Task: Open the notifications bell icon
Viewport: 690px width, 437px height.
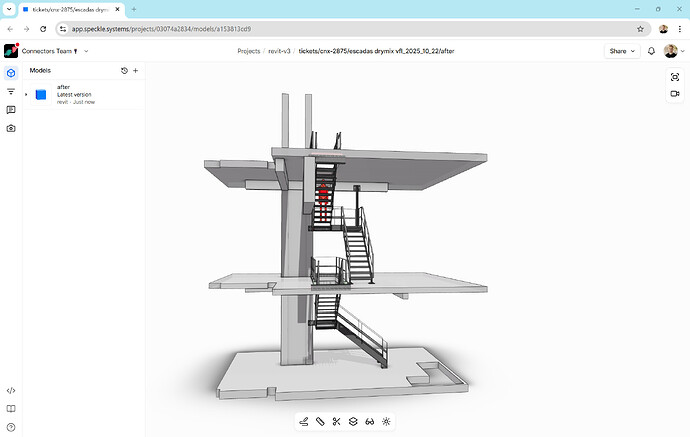Action: point(651,51)
